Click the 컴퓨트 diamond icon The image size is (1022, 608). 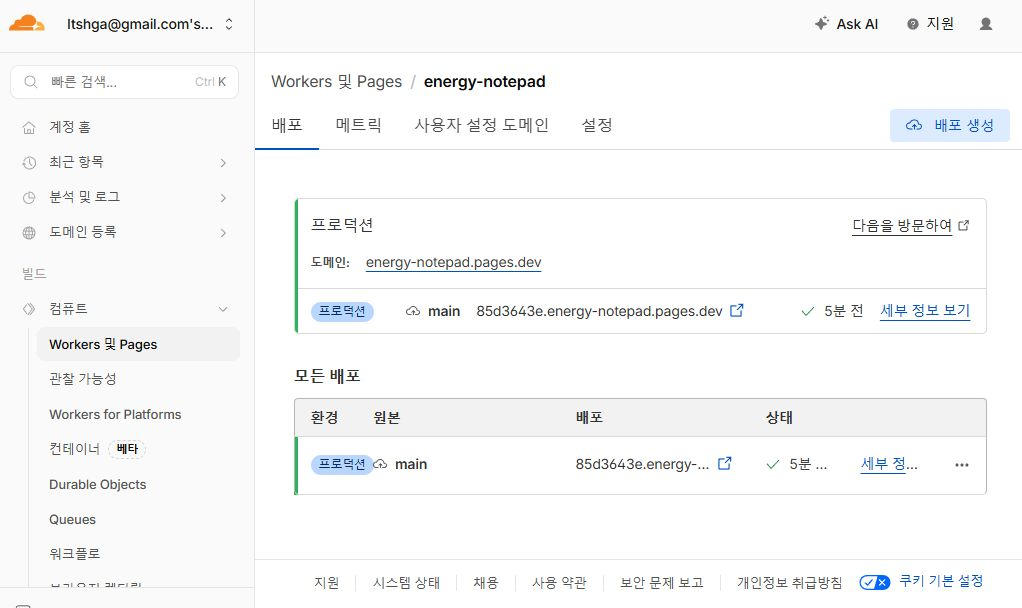pos(29,309)
